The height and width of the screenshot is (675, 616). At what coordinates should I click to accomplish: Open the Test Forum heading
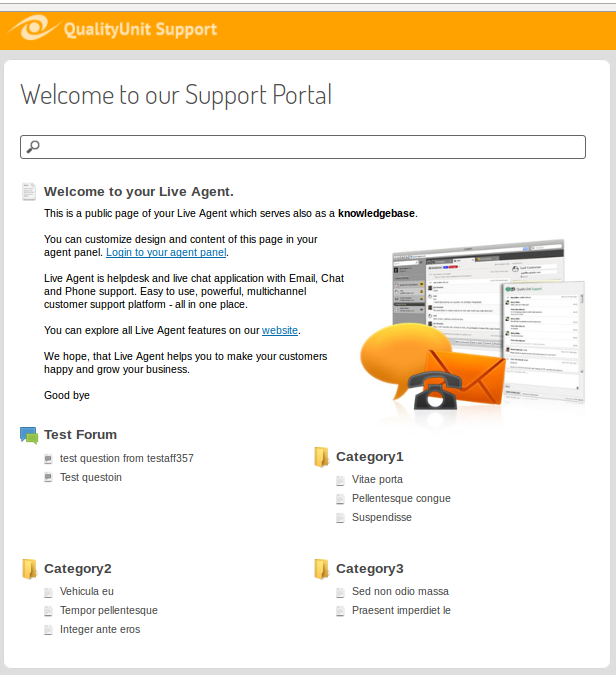(x=80, y=435)
